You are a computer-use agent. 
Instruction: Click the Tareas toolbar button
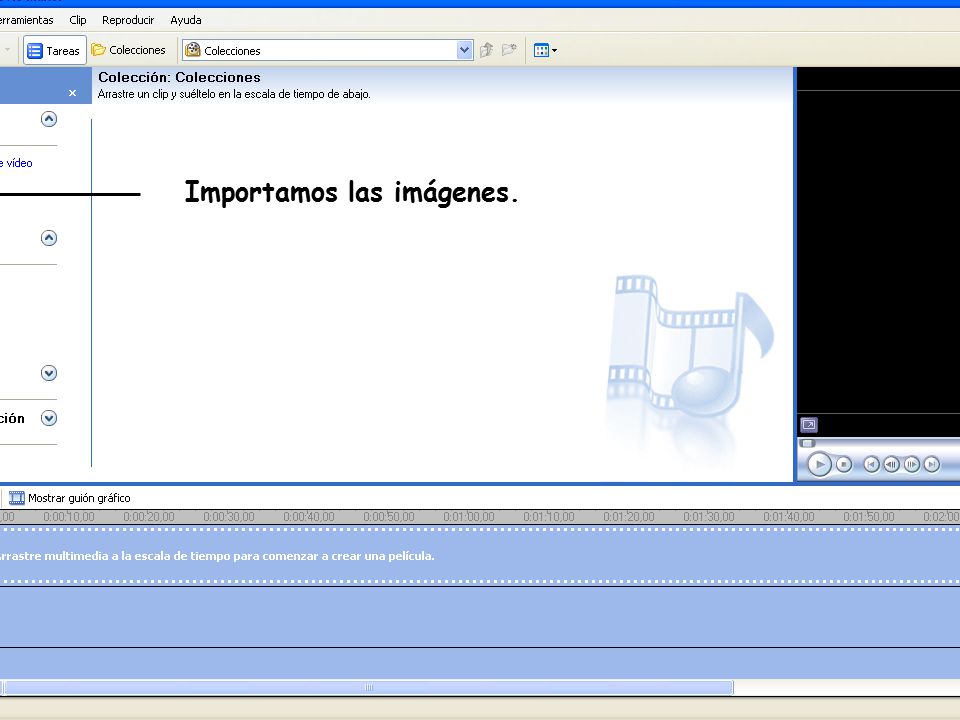tap(54, 50)
